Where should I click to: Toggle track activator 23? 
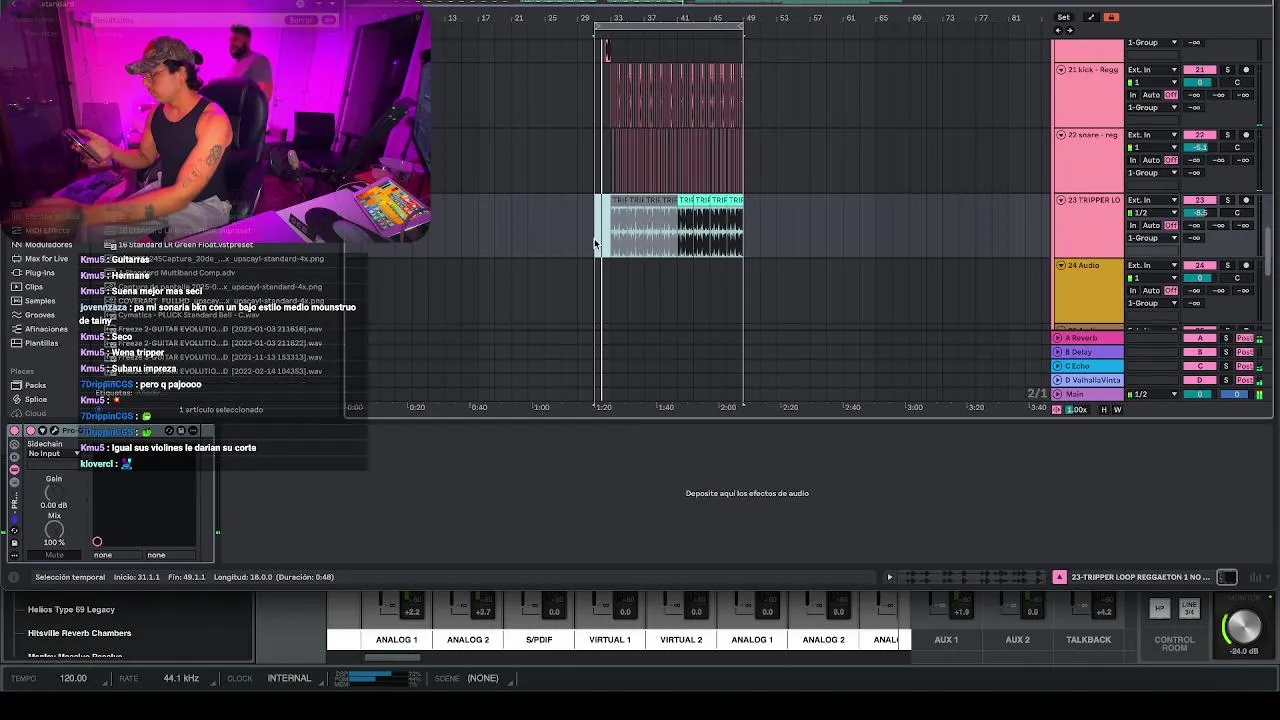1200,200
